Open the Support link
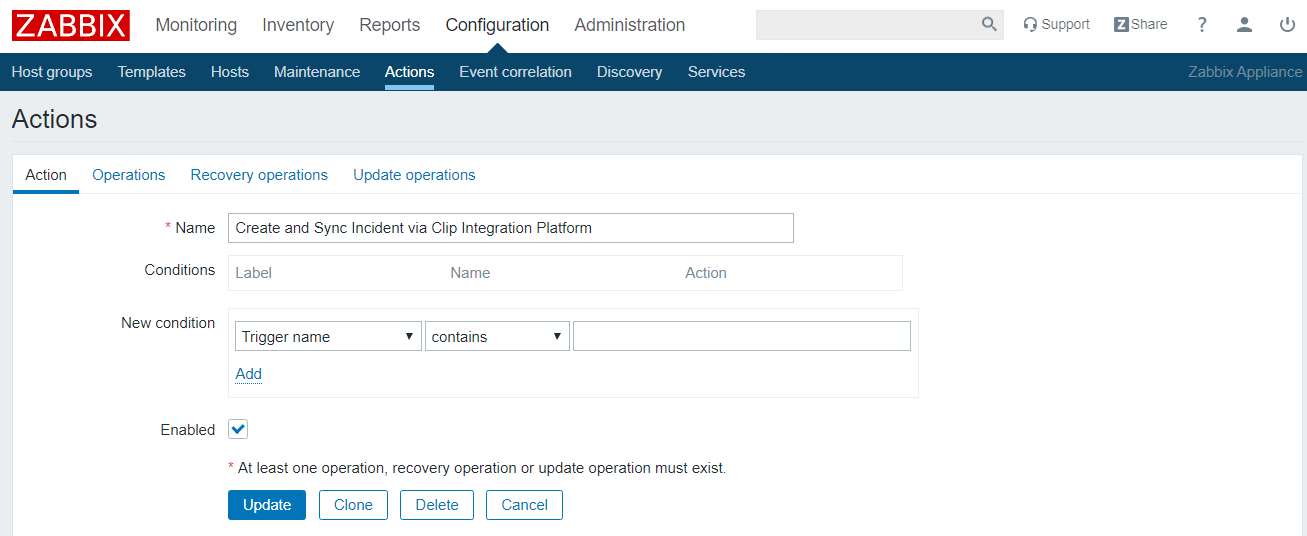The height and width of the screenshot is (536, 1307). pyautogui.click(x=1056, y=24)
